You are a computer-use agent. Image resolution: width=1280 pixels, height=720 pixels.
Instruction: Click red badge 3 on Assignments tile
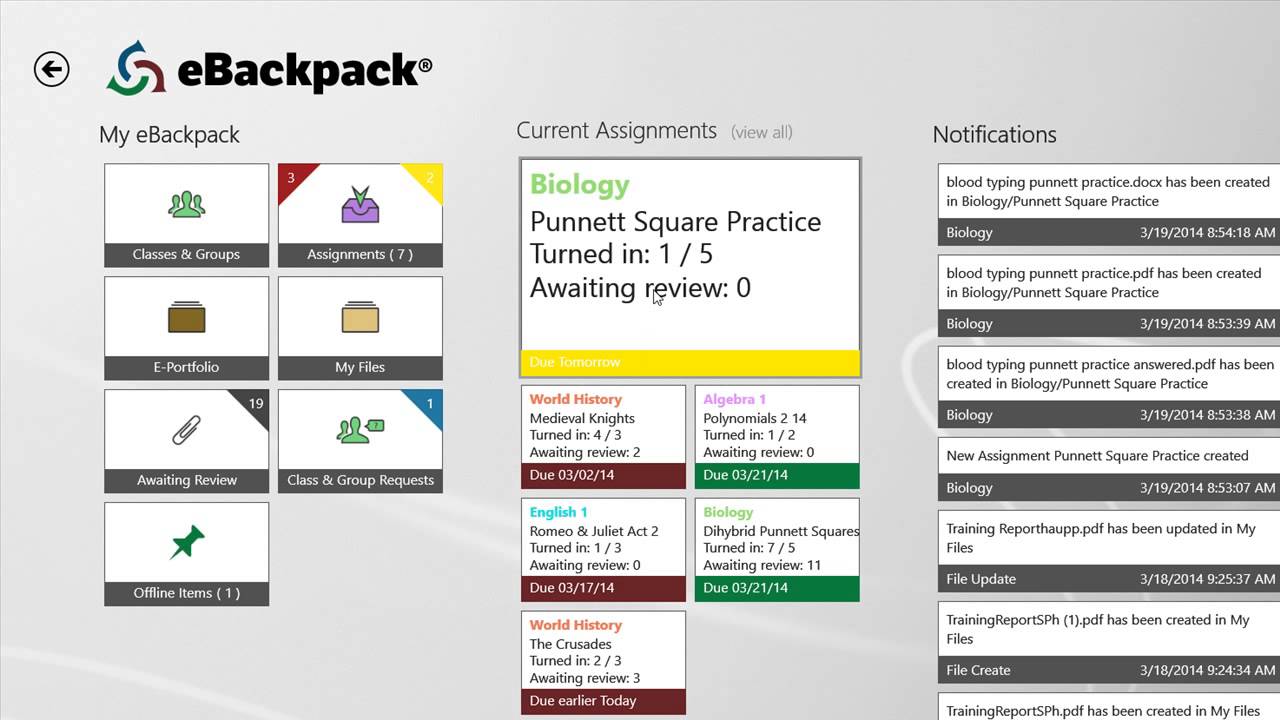[291, 178]
